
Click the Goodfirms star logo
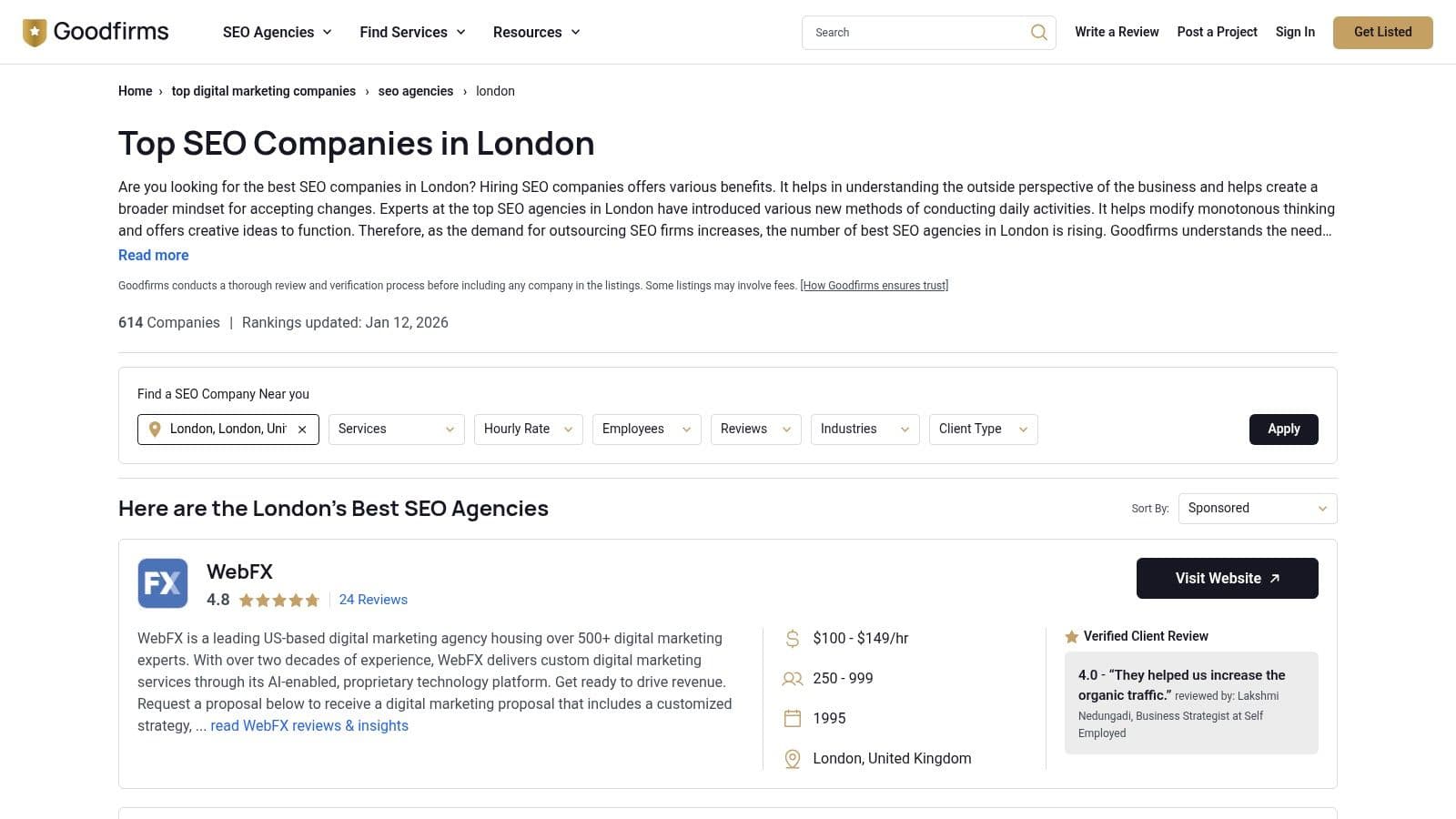pos(34,32)
